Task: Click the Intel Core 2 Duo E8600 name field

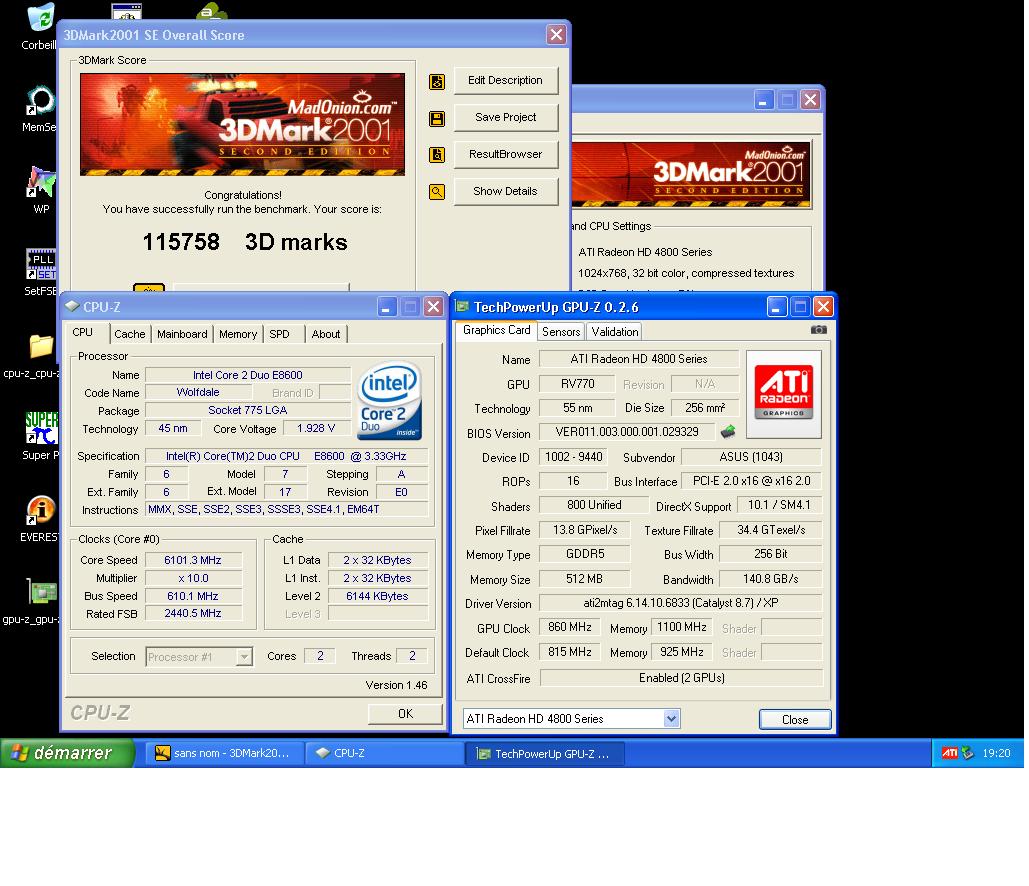Action: (x=248, y=375)
